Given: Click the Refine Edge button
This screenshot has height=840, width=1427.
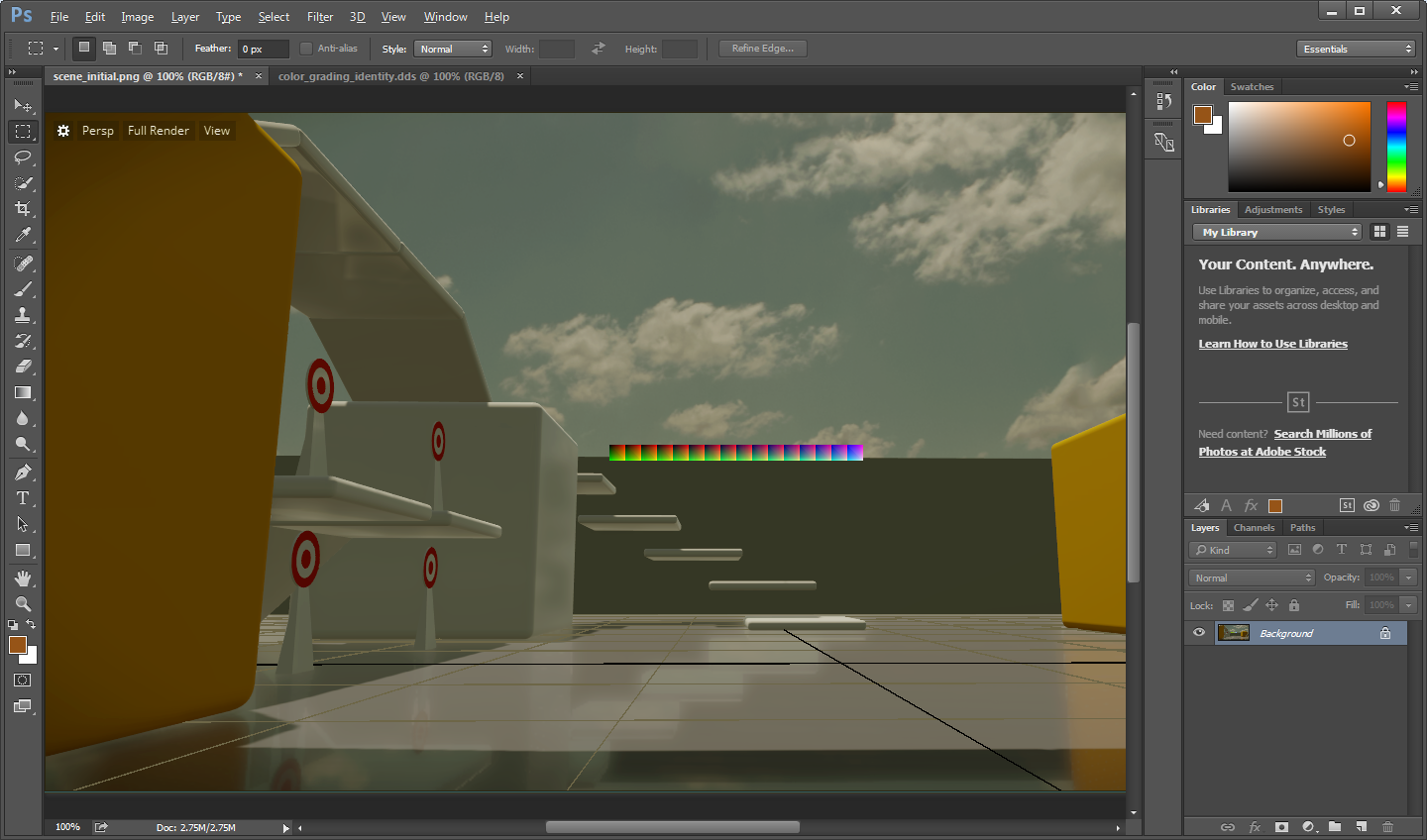Looking at the screenshot, I should tap(762, 48).
